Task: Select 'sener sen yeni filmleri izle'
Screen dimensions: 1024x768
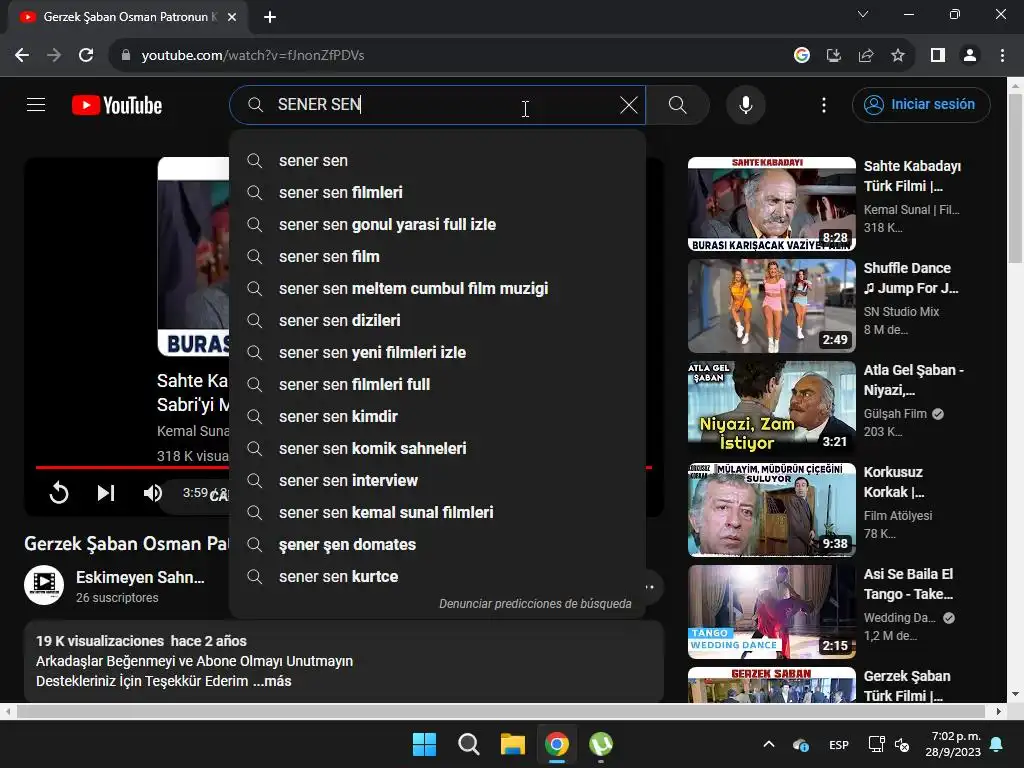Action: click(x=438, y=353)
